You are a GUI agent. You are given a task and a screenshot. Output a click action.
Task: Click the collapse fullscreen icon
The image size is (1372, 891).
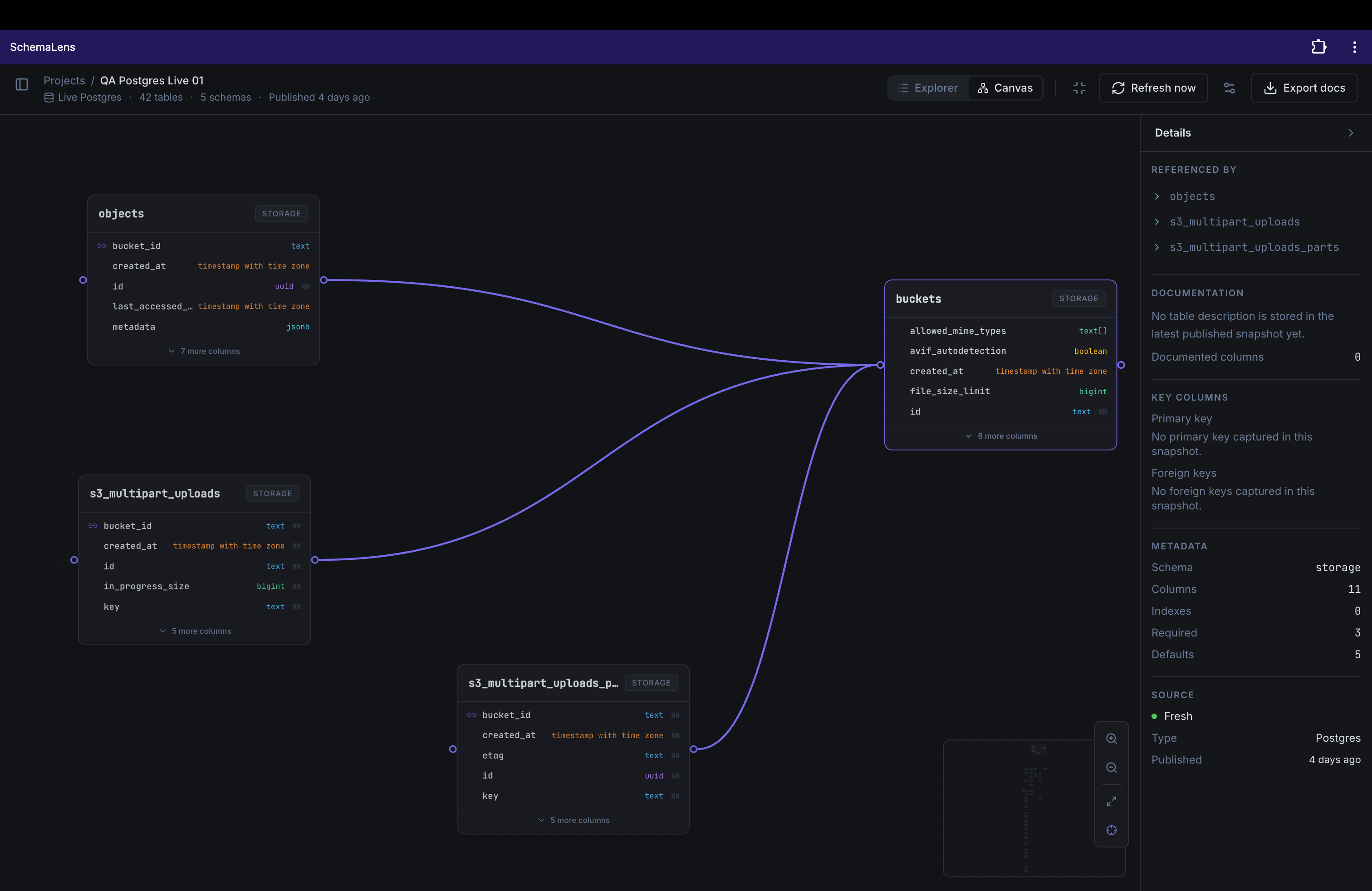point(1078,88)
